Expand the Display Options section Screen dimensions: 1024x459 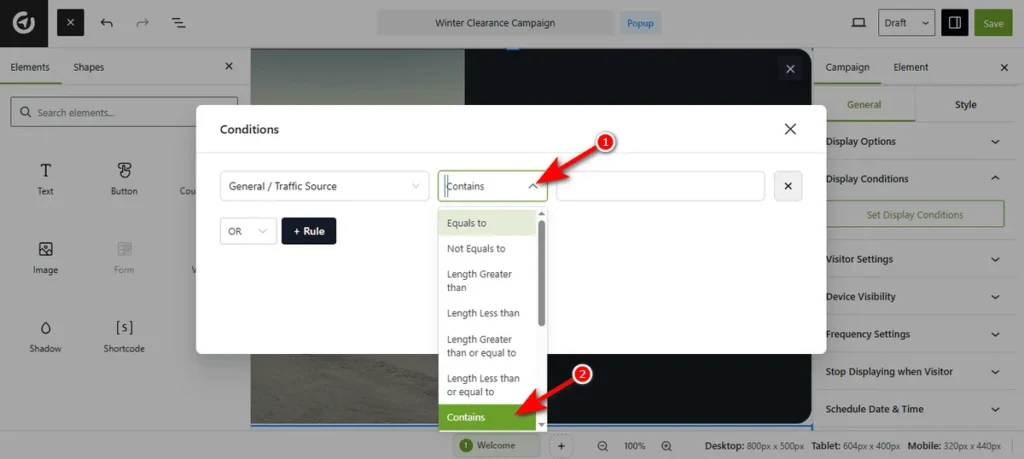[x=913, y=142]
